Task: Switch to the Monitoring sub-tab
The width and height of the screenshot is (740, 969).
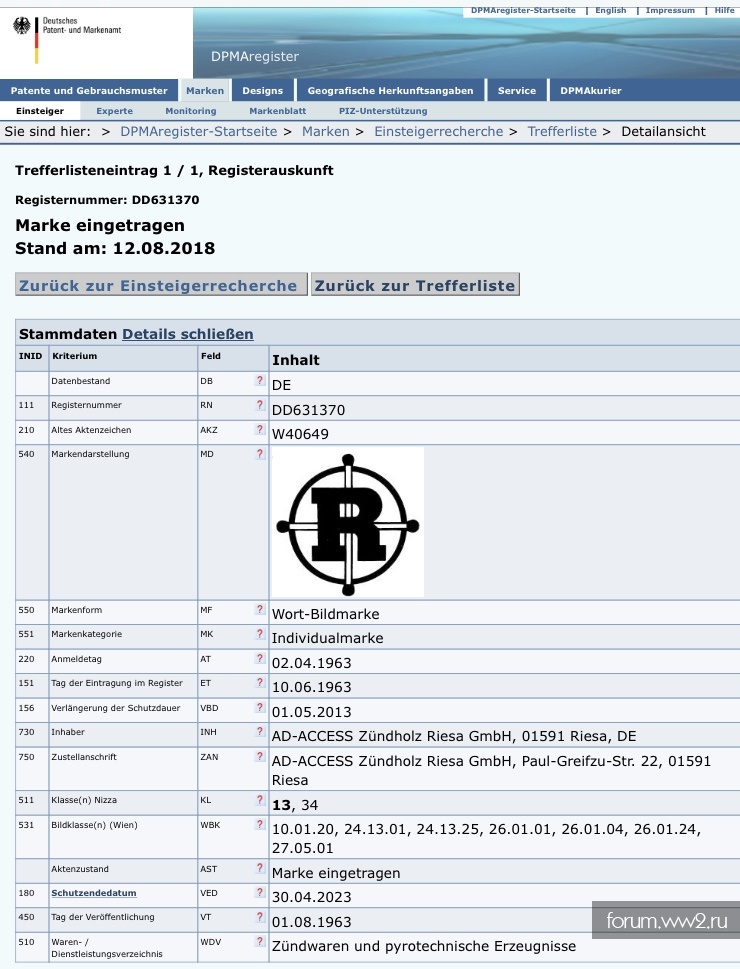Action: click(191, 111)
